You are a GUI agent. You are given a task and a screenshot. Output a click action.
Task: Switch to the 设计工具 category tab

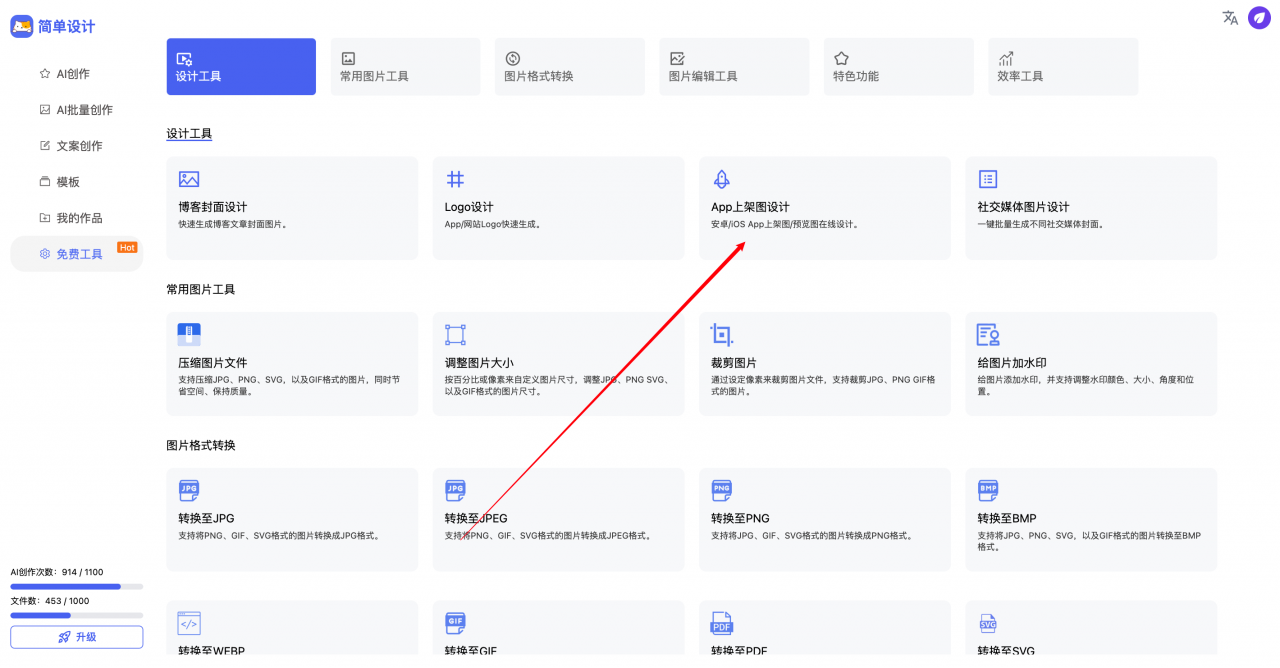pos(241,67)
